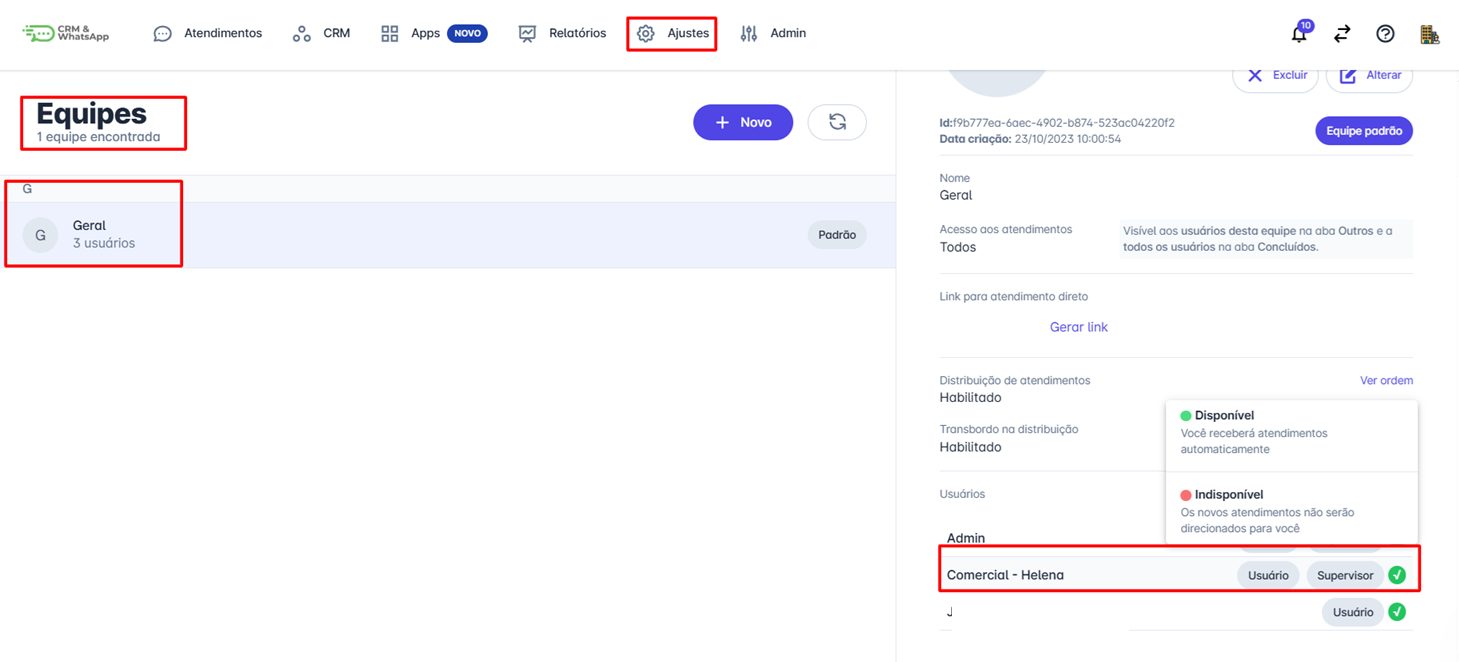
Task: Click the company building icon top right
Action: tap(1430, 33)
